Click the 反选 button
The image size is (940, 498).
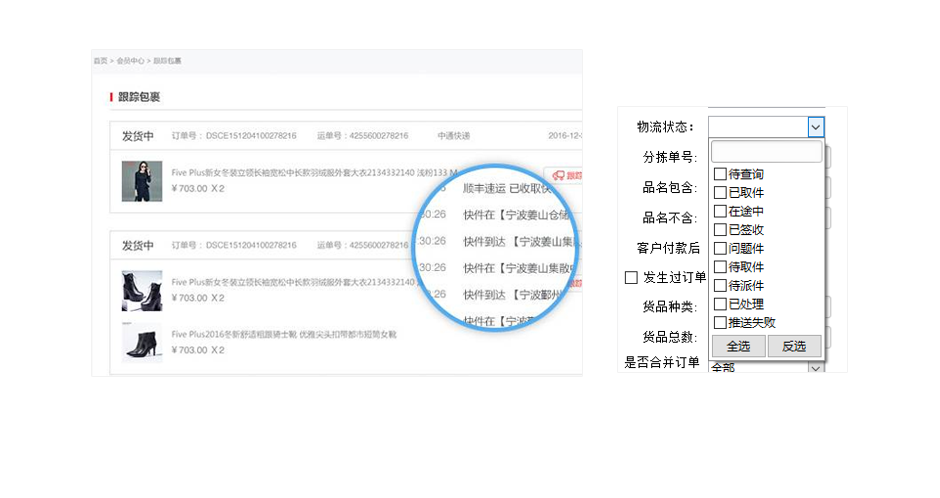794,346
